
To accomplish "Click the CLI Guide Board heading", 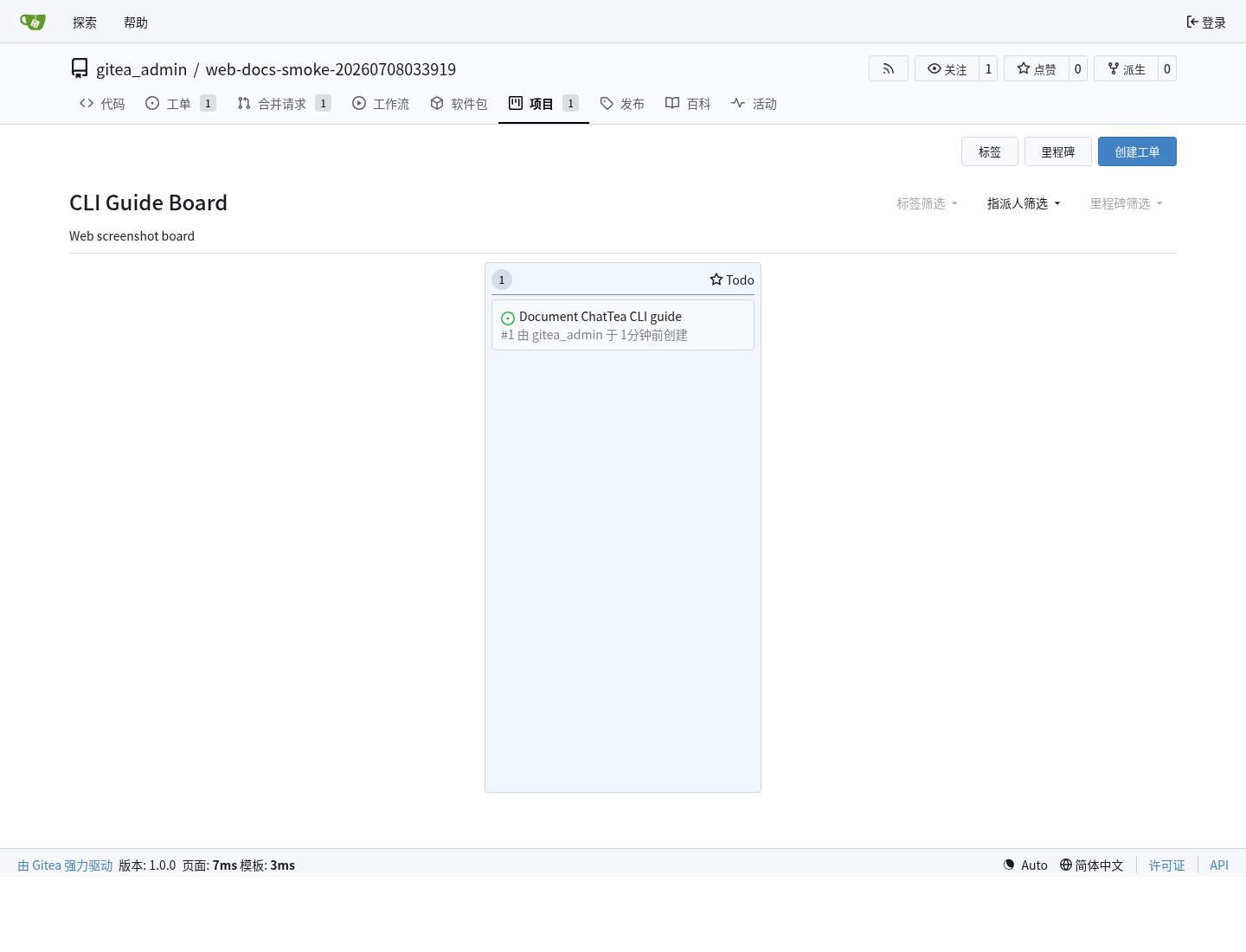I will [148, 203].
